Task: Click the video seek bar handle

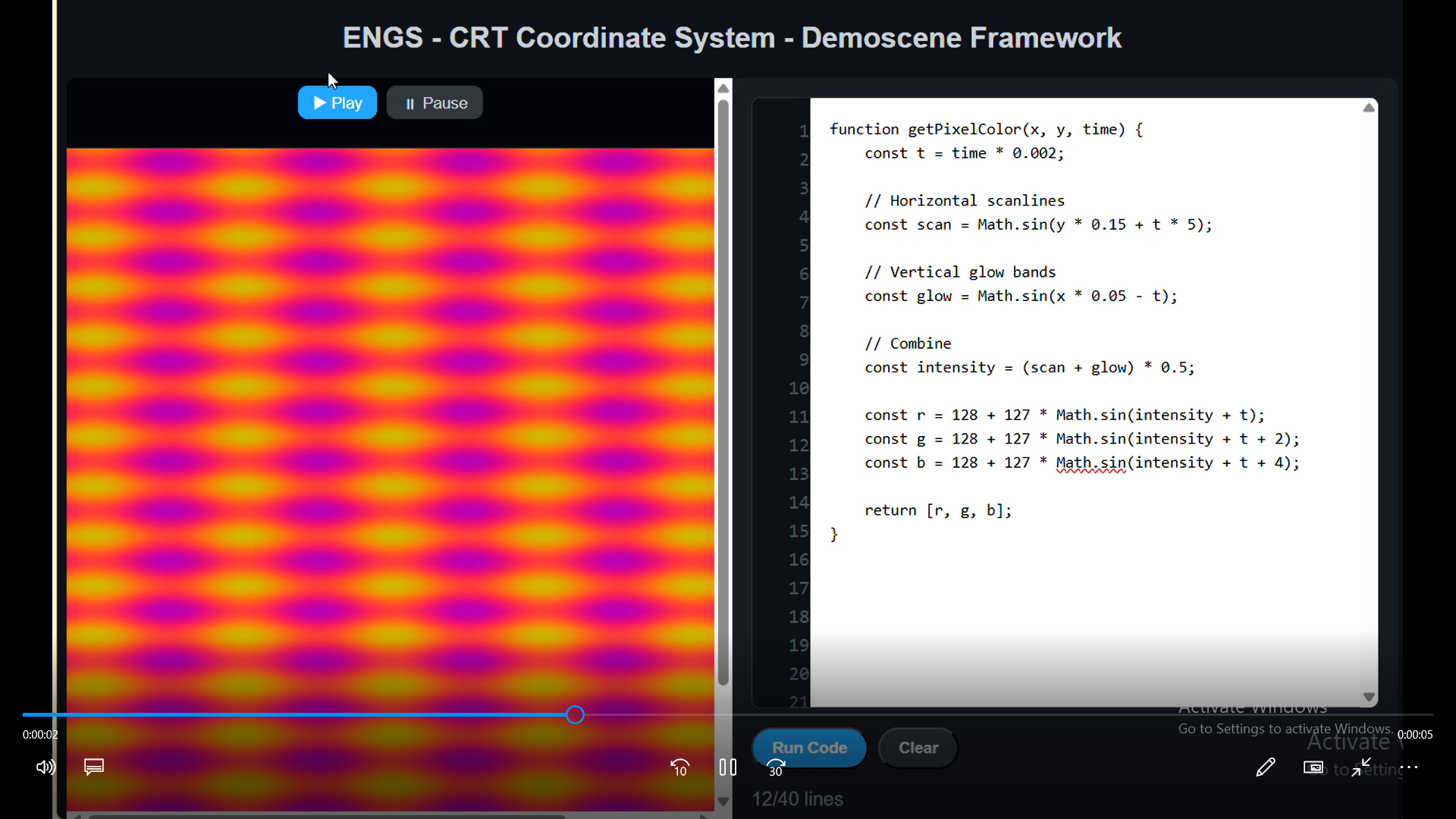Action: (576, 714)
